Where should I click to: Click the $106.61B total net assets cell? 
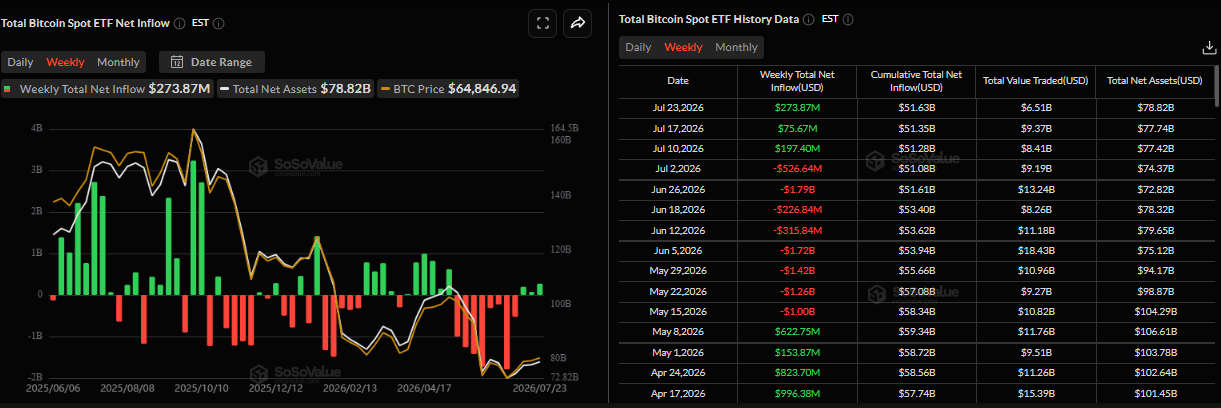1154,332
